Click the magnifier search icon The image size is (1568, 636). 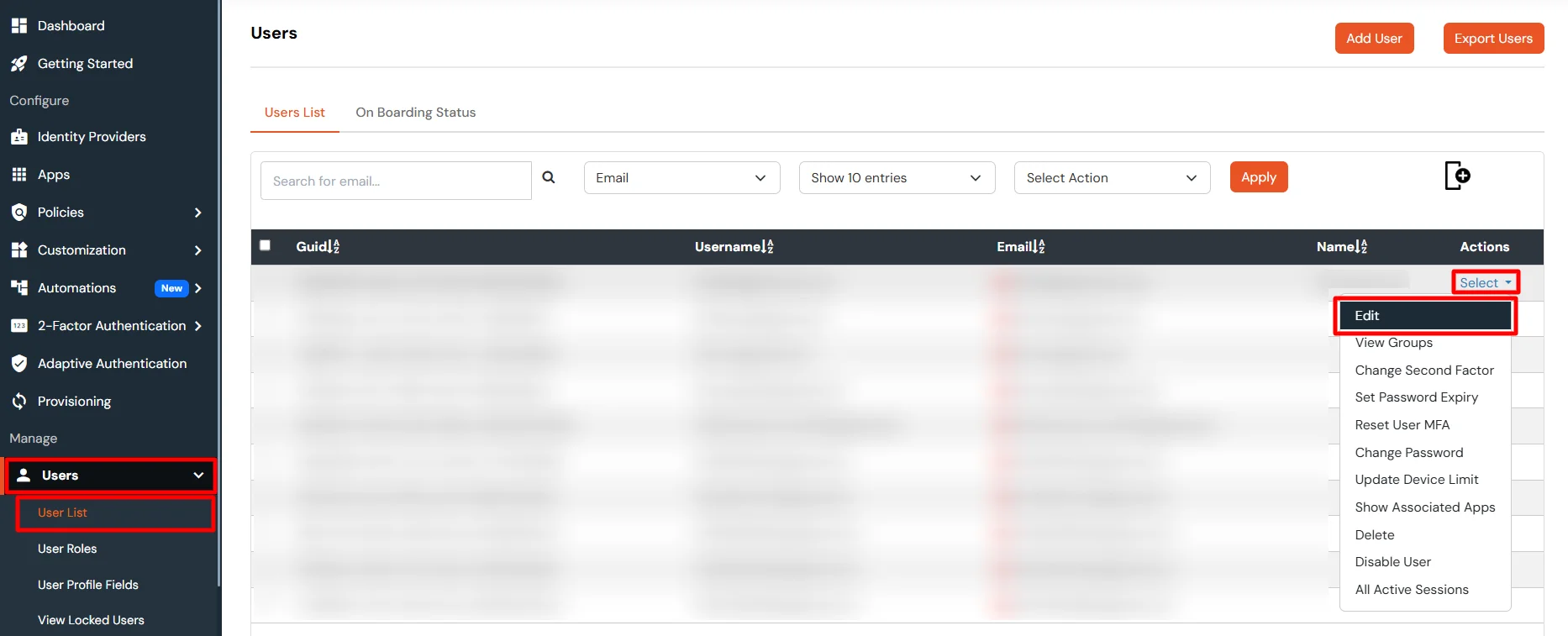pos(549,177)
